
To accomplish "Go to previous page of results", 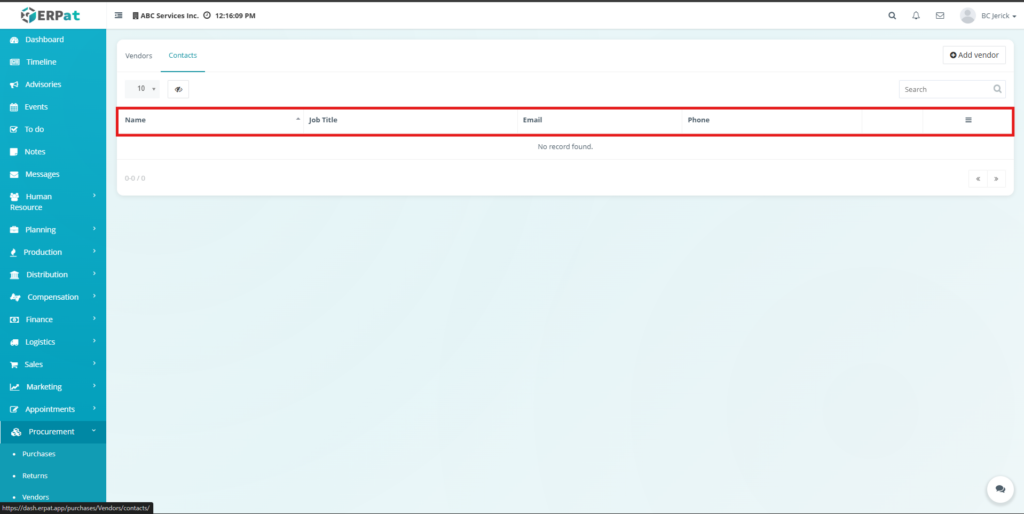I will coord(978,178).
